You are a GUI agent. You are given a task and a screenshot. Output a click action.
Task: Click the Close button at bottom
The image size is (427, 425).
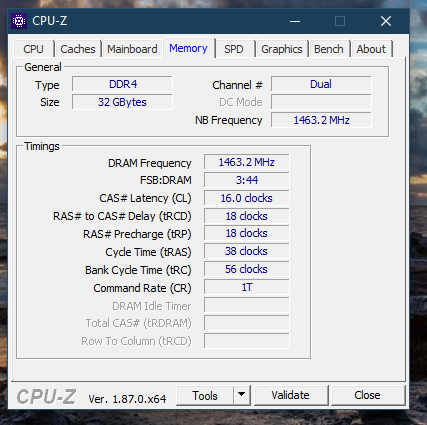[x=367, y=395]
